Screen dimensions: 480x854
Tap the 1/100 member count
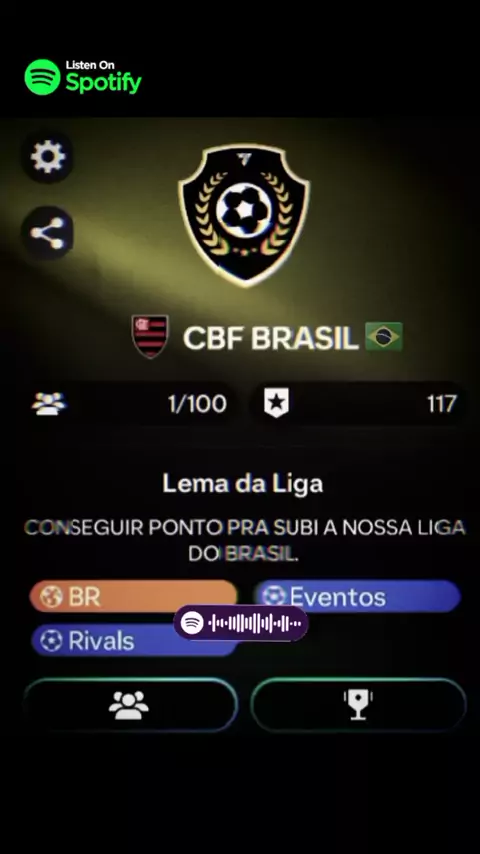(x=197, y=404)
